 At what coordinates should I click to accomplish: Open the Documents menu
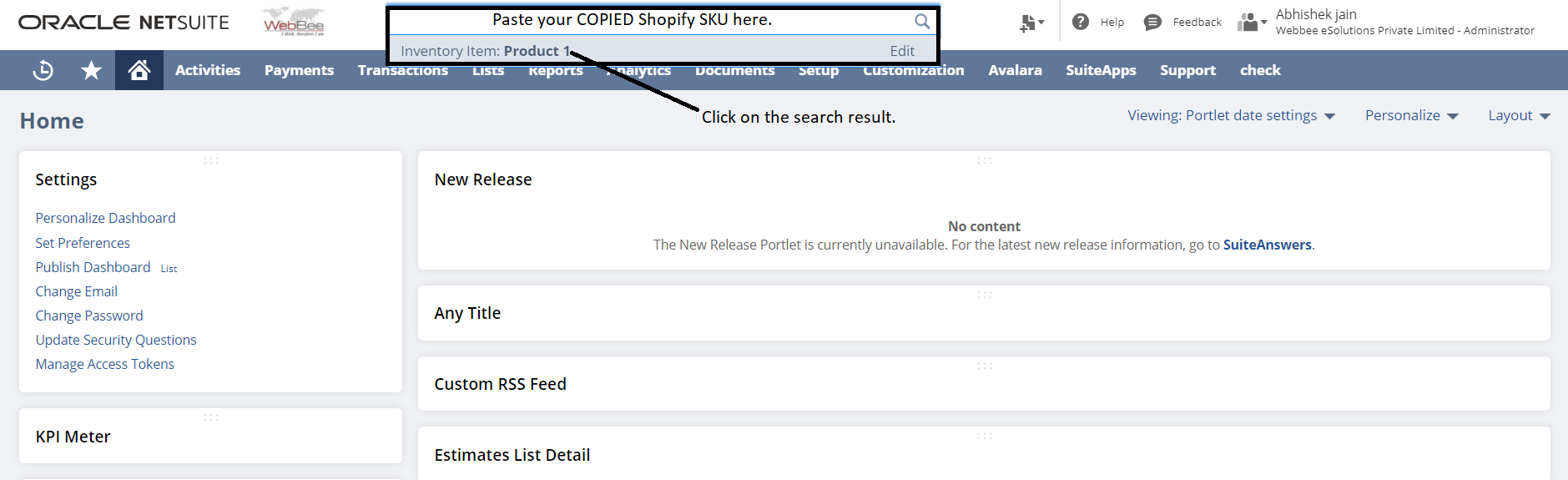[x=734, y=72]
